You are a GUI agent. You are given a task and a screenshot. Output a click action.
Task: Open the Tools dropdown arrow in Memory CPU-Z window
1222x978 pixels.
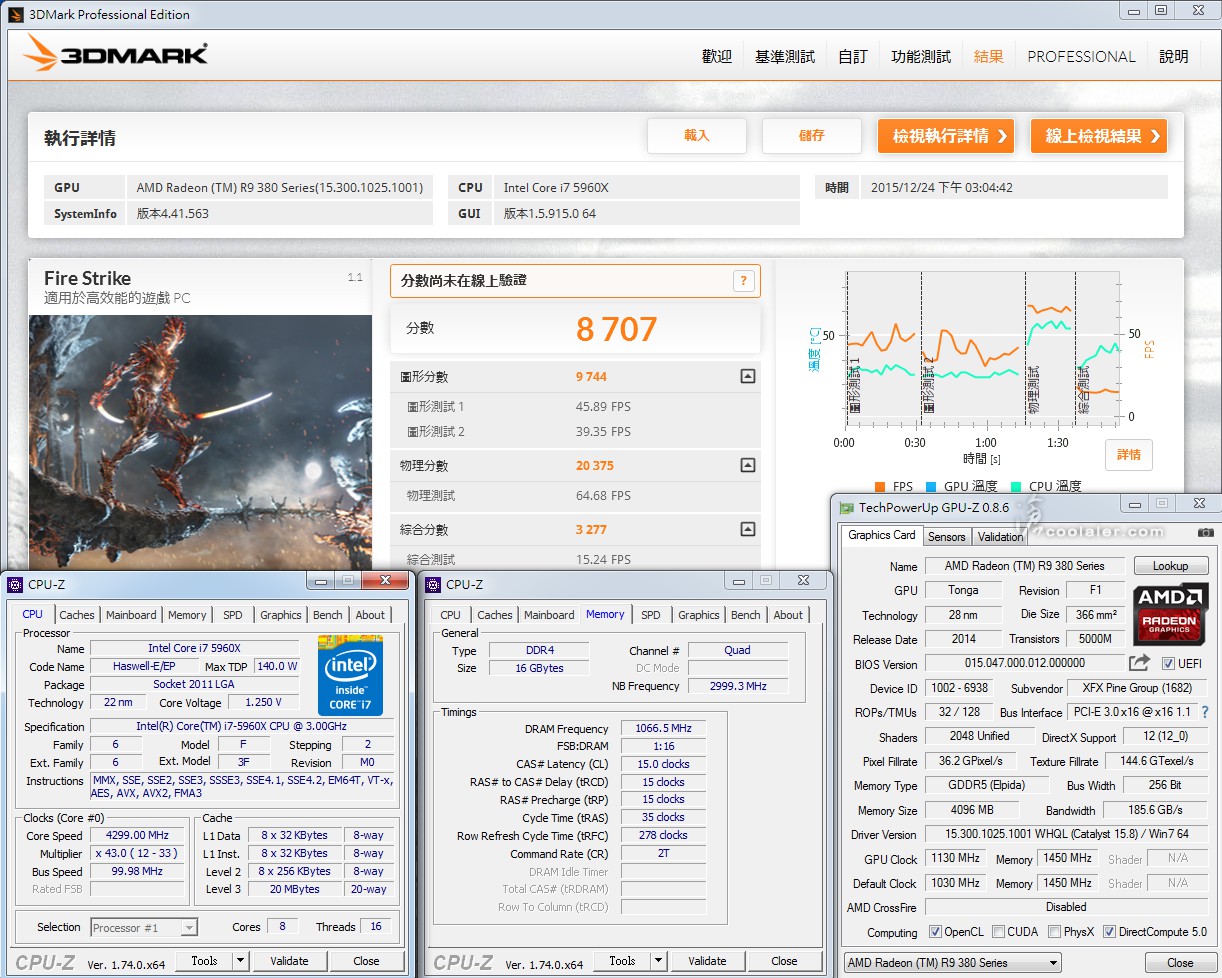[x=658, y=961]
